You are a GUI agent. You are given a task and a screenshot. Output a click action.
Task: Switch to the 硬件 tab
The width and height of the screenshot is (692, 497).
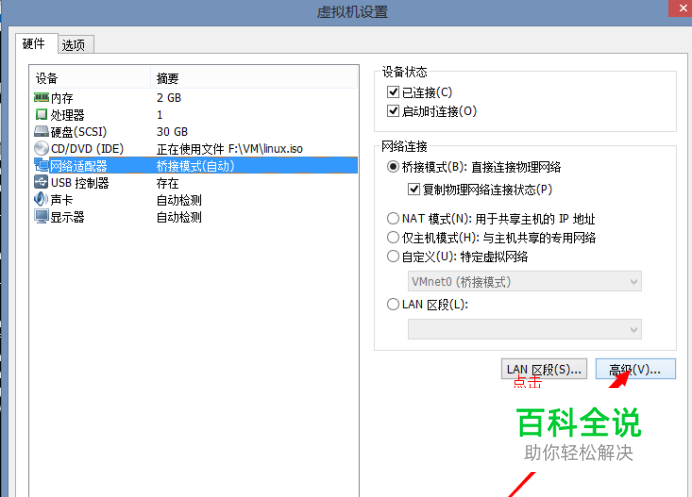pos(36,44)
